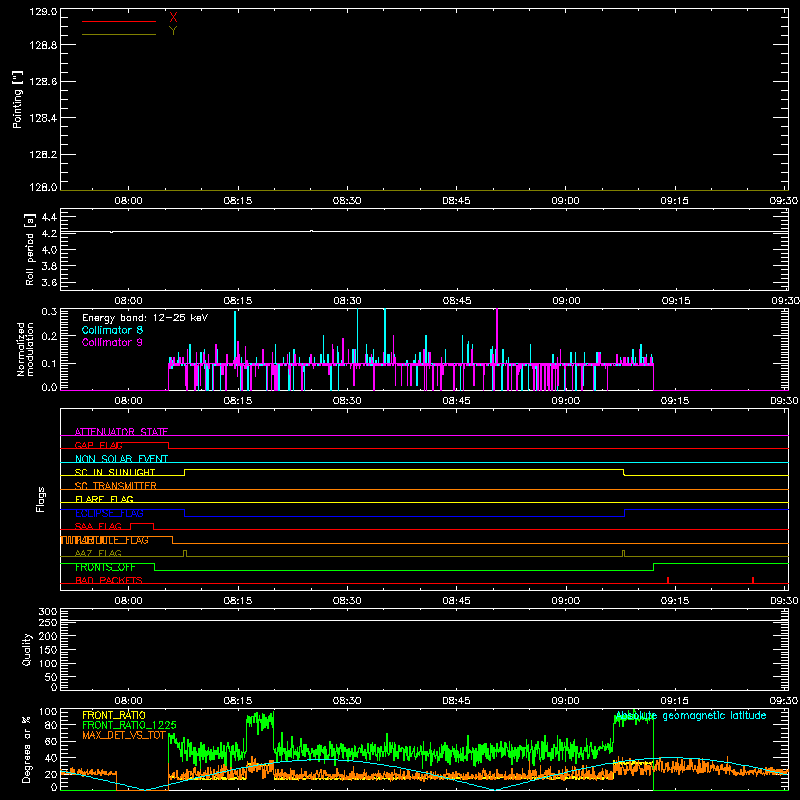
Task: Click the white quality trace line
Action: coord(424,621)
